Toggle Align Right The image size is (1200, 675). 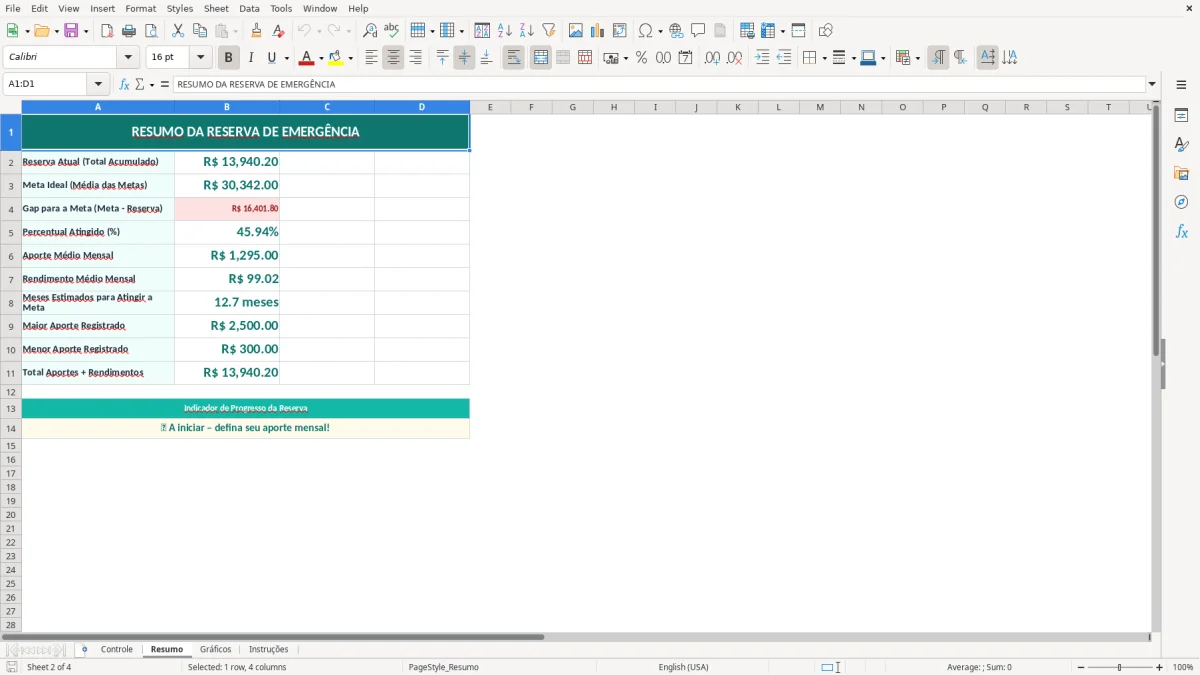(x=415, y=58)
